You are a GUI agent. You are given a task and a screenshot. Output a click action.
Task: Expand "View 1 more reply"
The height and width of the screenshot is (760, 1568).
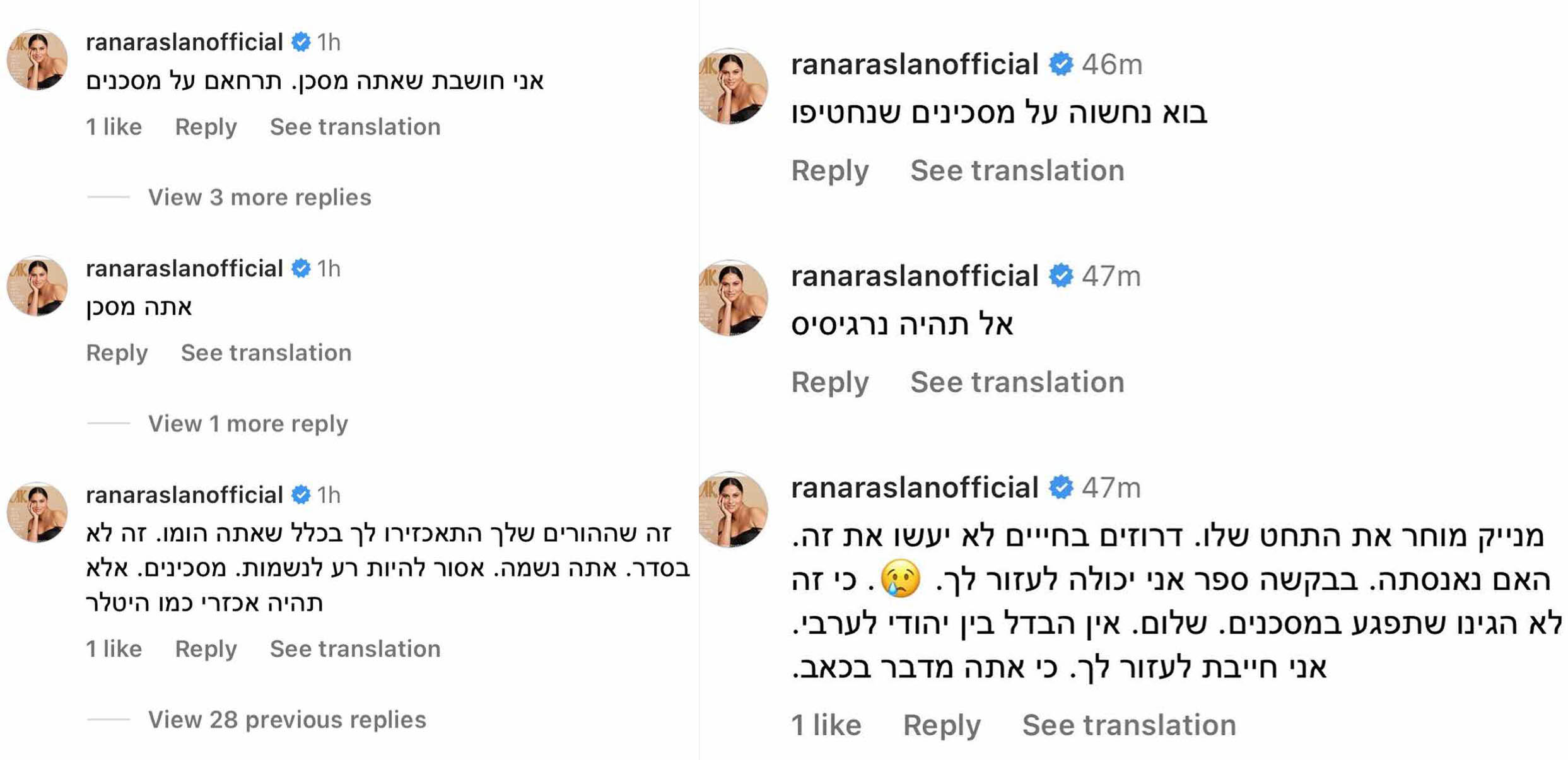click(248, 423)
